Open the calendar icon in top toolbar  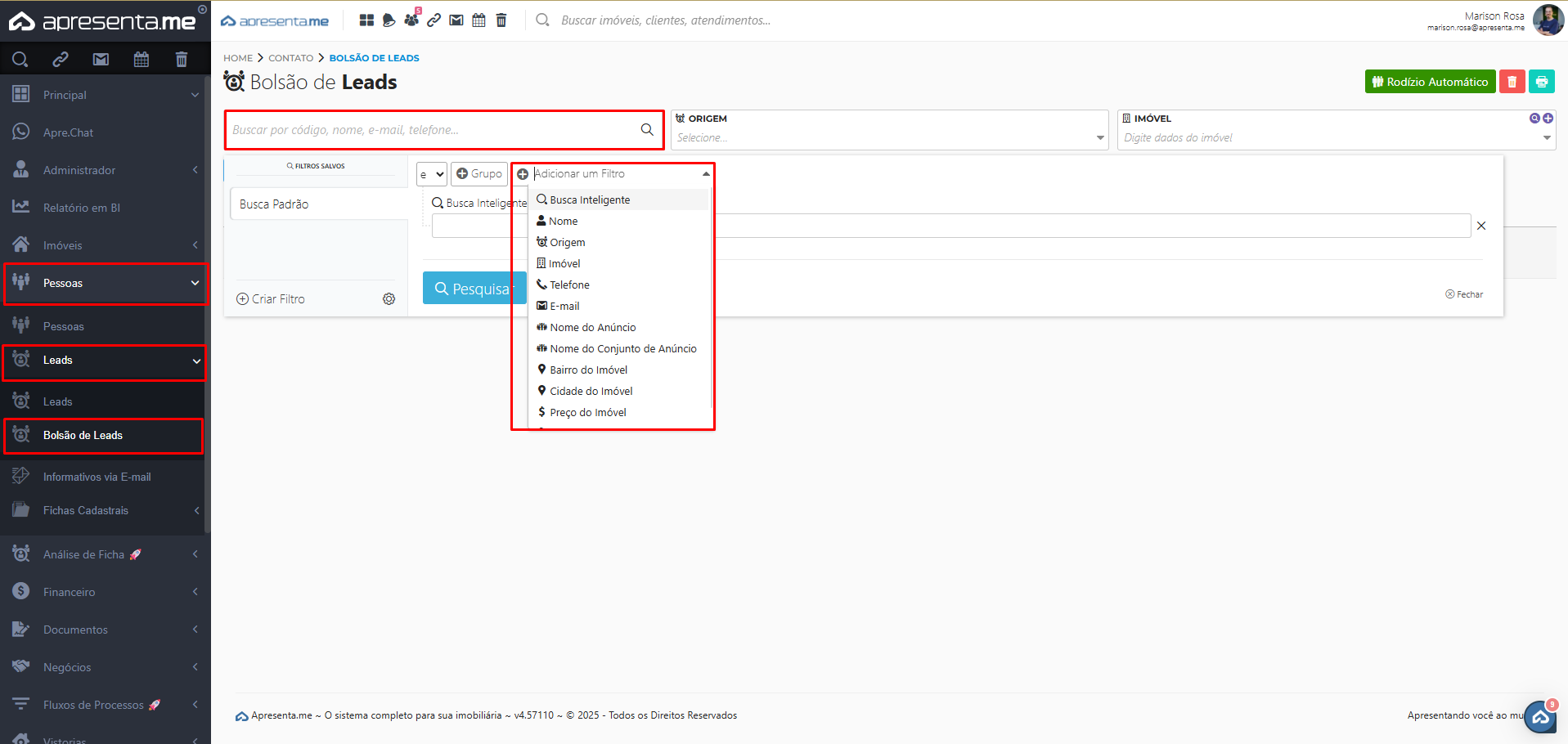478,20
